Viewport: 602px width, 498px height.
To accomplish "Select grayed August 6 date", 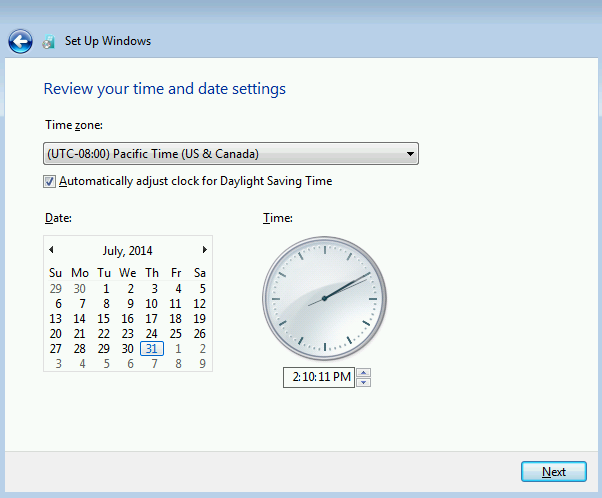I will coord(131,364).
